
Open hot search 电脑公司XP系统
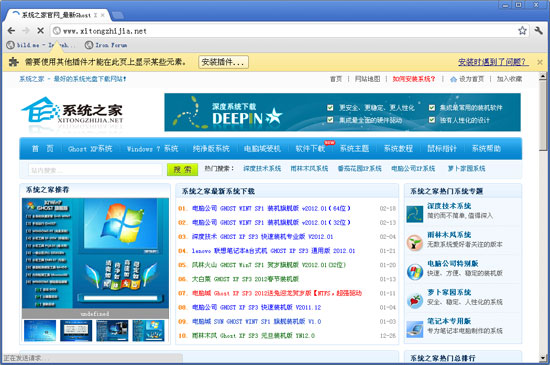pyautogui.click(x=413, y=169)
